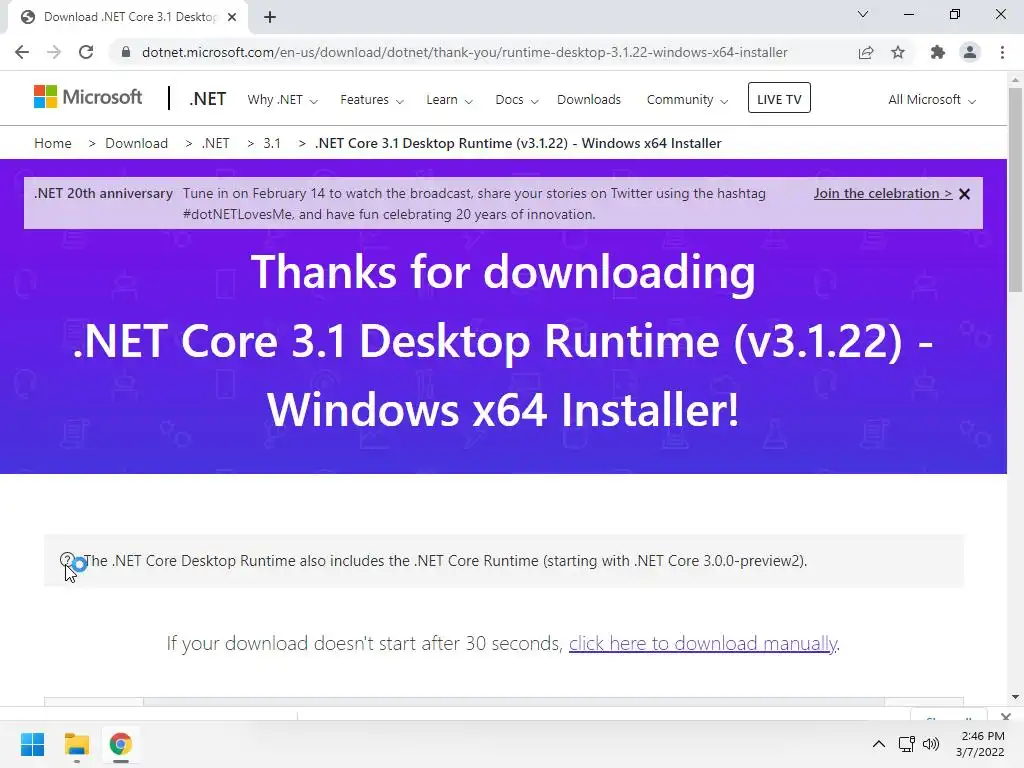The width and height of the screenshot is (1024, 768).
Task: Click the Microsoft logo
Action: point(88,97)
